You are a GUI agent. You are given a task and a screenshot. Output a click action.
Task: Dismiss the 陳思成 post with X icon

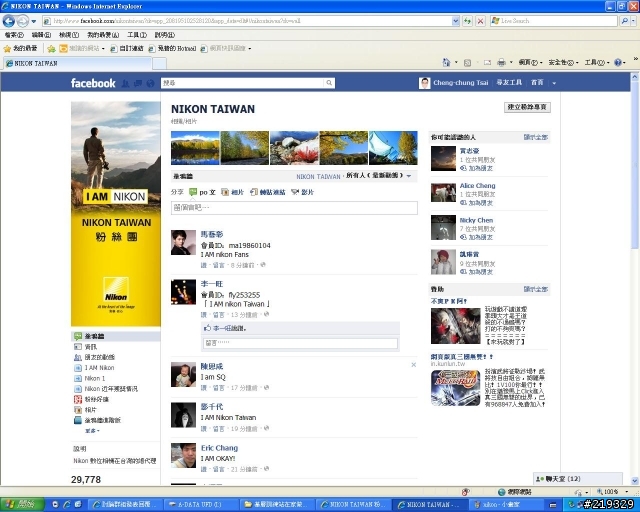tap(413, 365)
